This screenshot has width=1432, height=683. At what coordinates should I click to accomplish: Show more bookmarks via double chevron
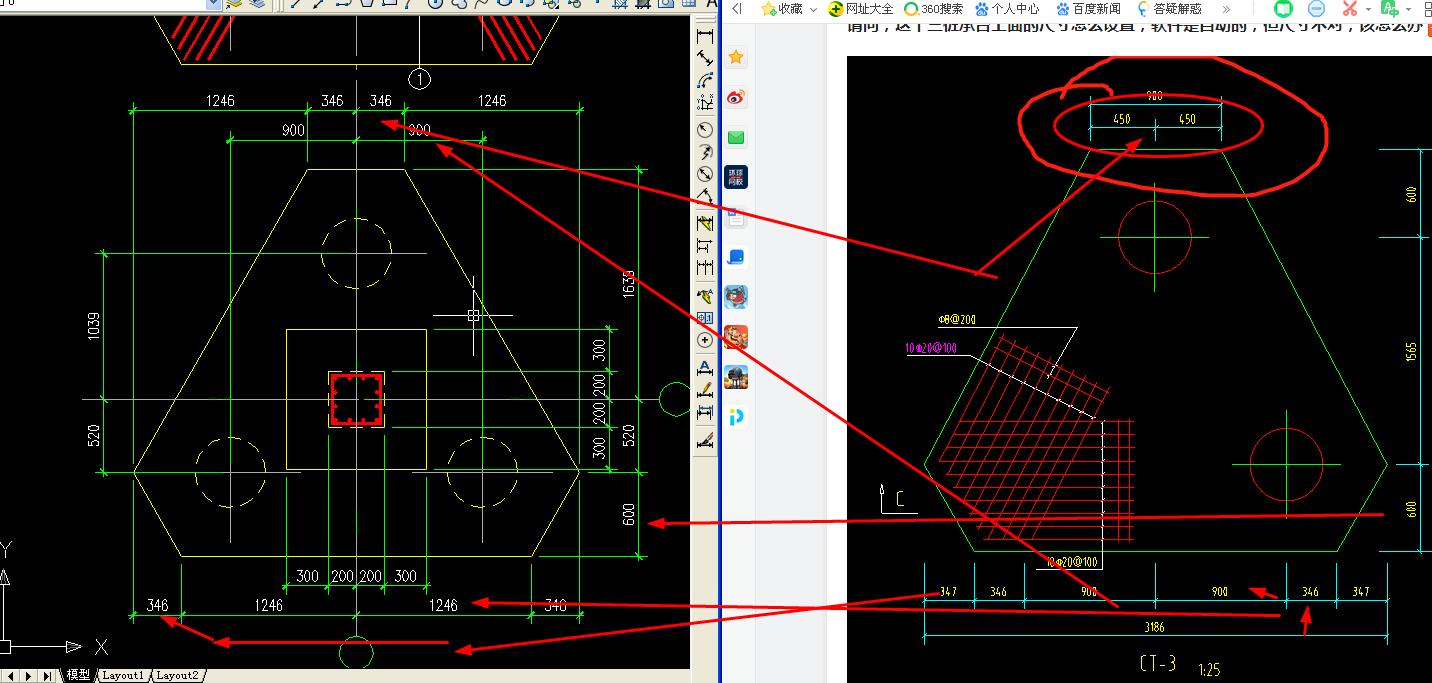tap(1226, 9)
